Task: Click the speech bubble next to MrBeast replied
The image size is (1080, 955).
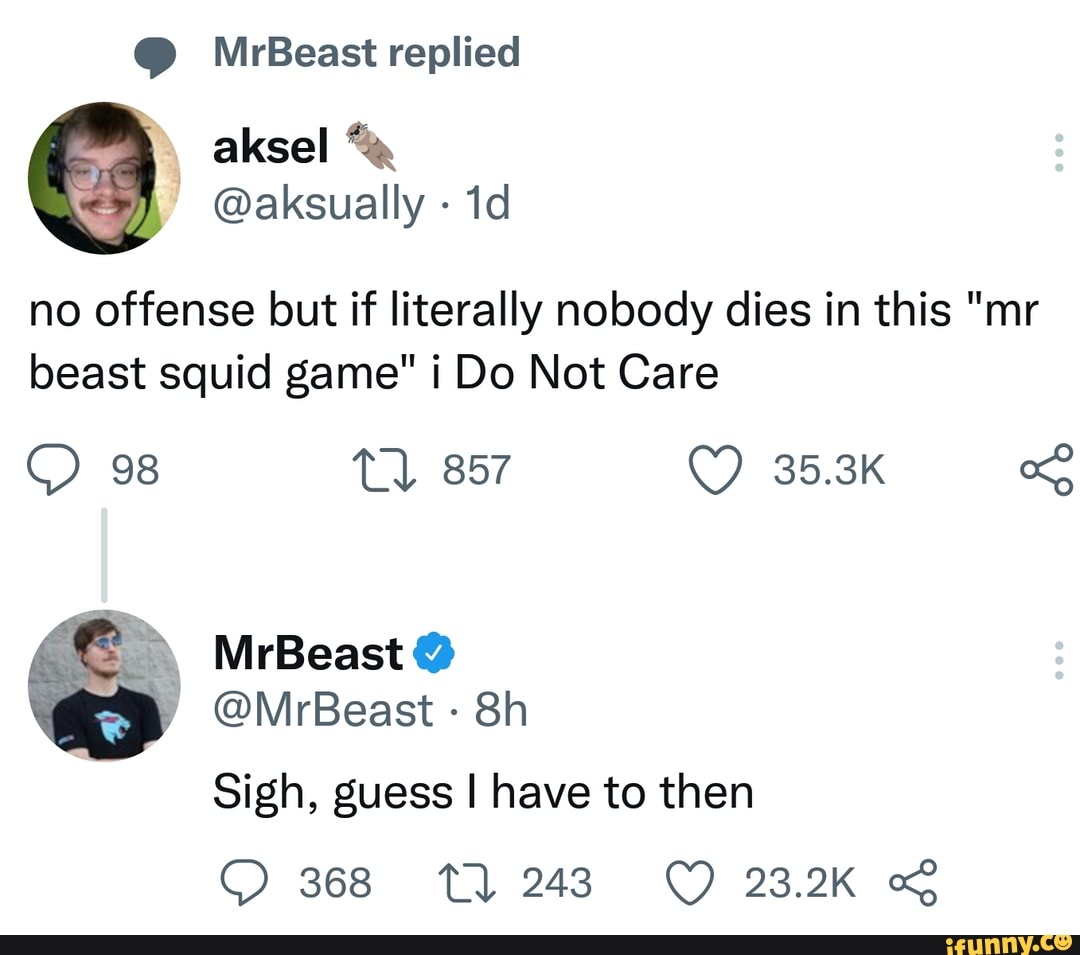Action: click(x=158, y=52)
